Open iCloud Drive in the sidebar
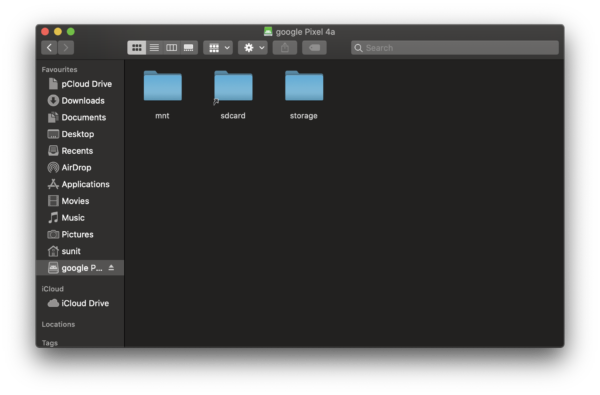The height and width of the screenshot is (395, 600). click(80, 303)
